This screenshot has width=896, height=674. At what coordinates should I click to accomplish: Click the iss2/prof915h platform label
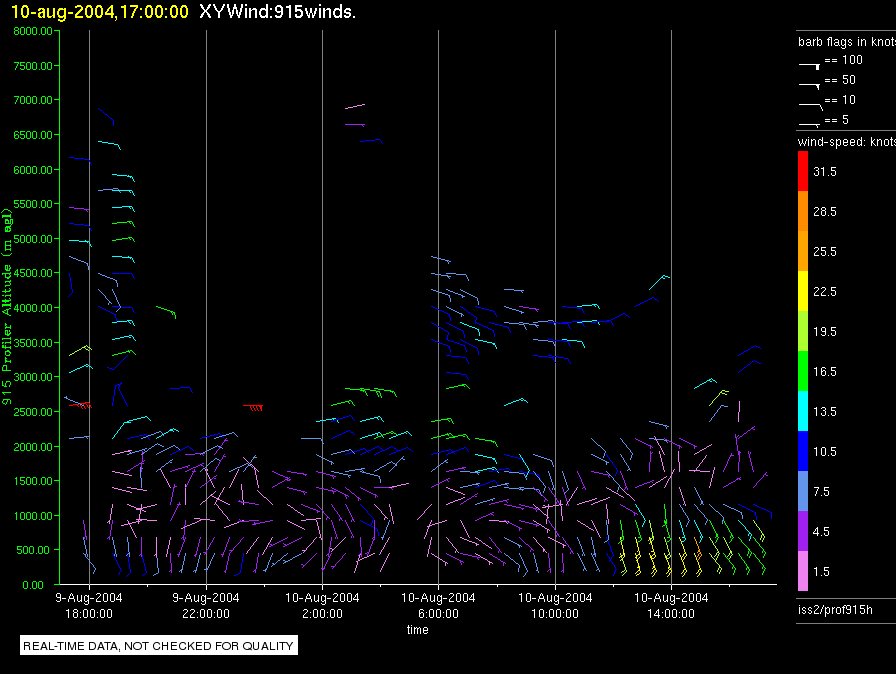(x=831, y=607)
